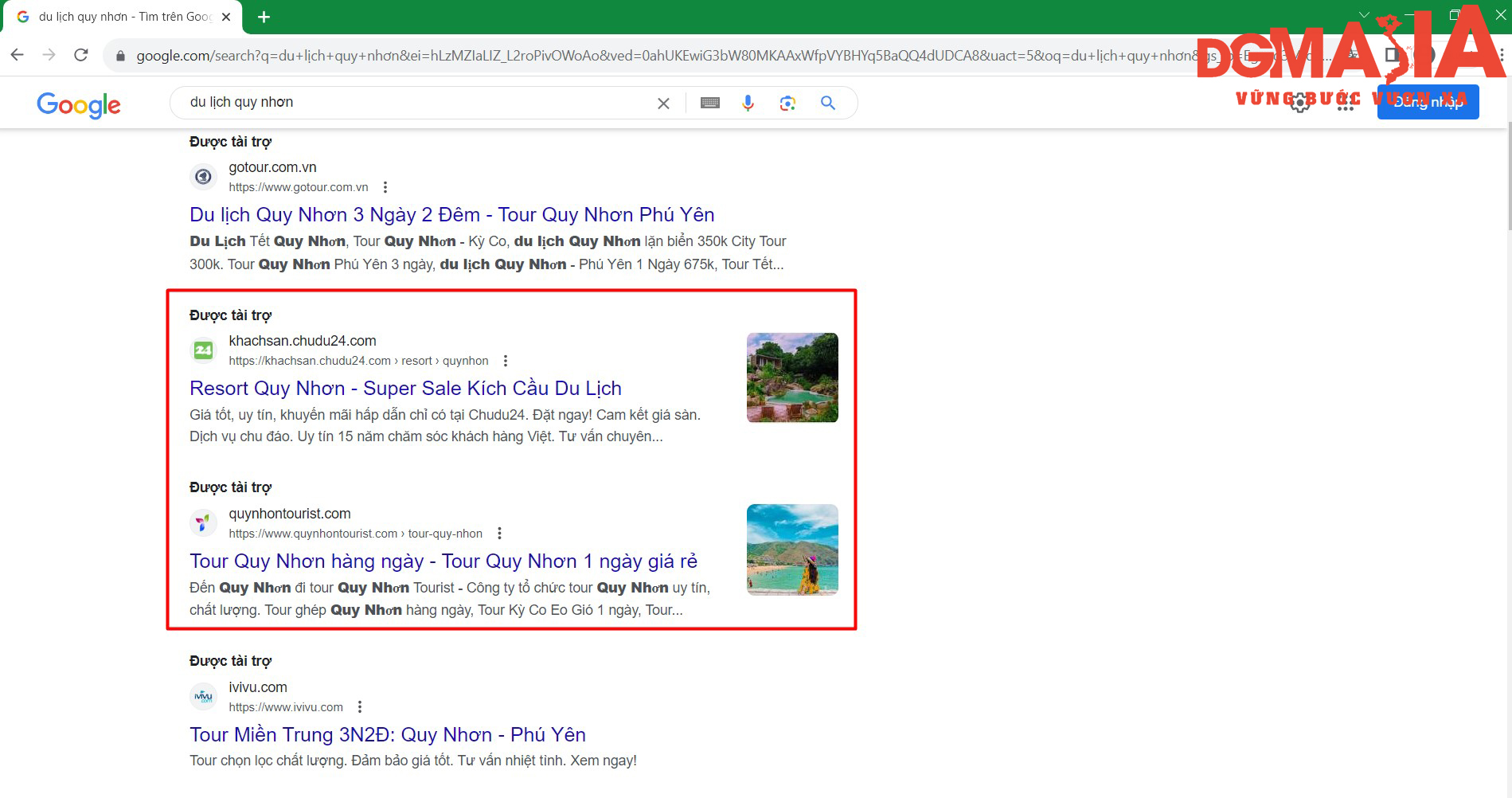The image size is (1512, 798).
Task: Open more options for quynhontourist.com ad
Action: click(499, 534)
